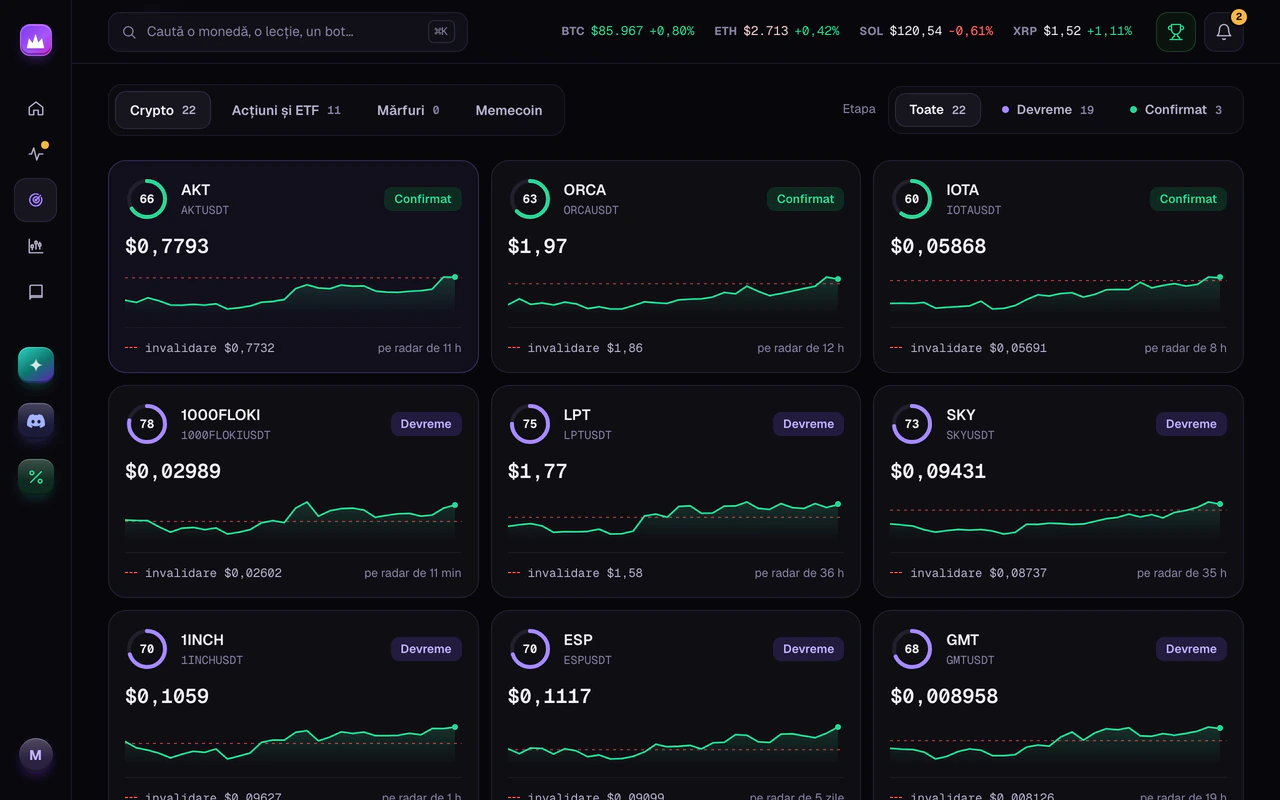Click the ⌘K shortcut badge

point(441,32)
